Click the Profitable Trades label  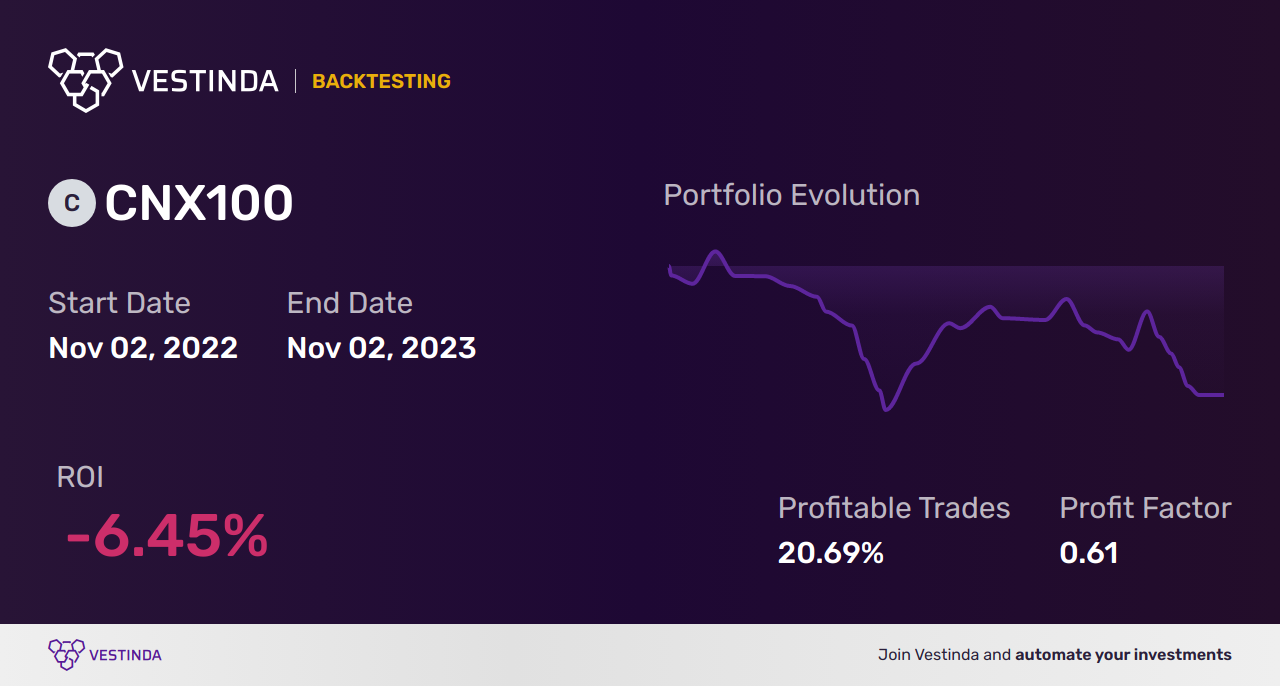coord(894,508)
